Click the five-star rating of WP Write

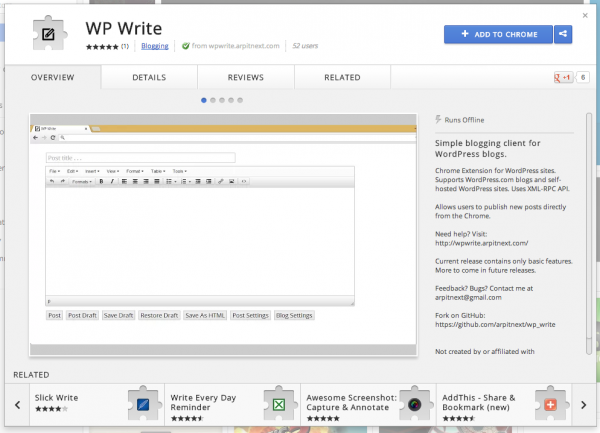pos(102,47)
